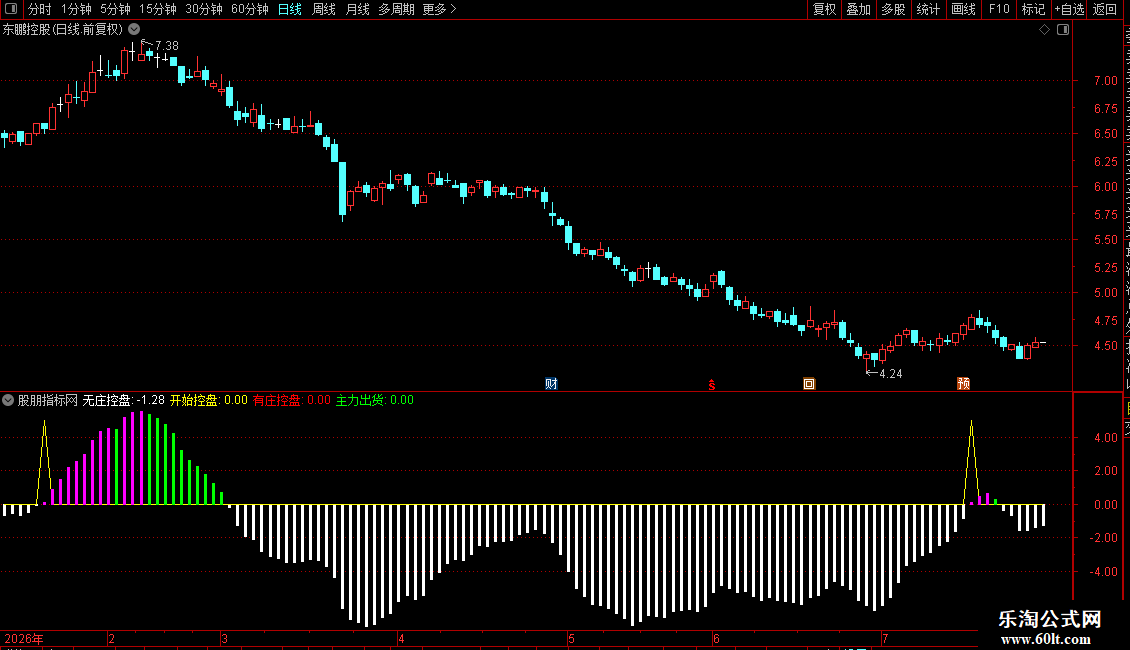Click the 预 forecast marker icon
The height and width of the screenshot is (650, 1130).
[x=964, y=383]
